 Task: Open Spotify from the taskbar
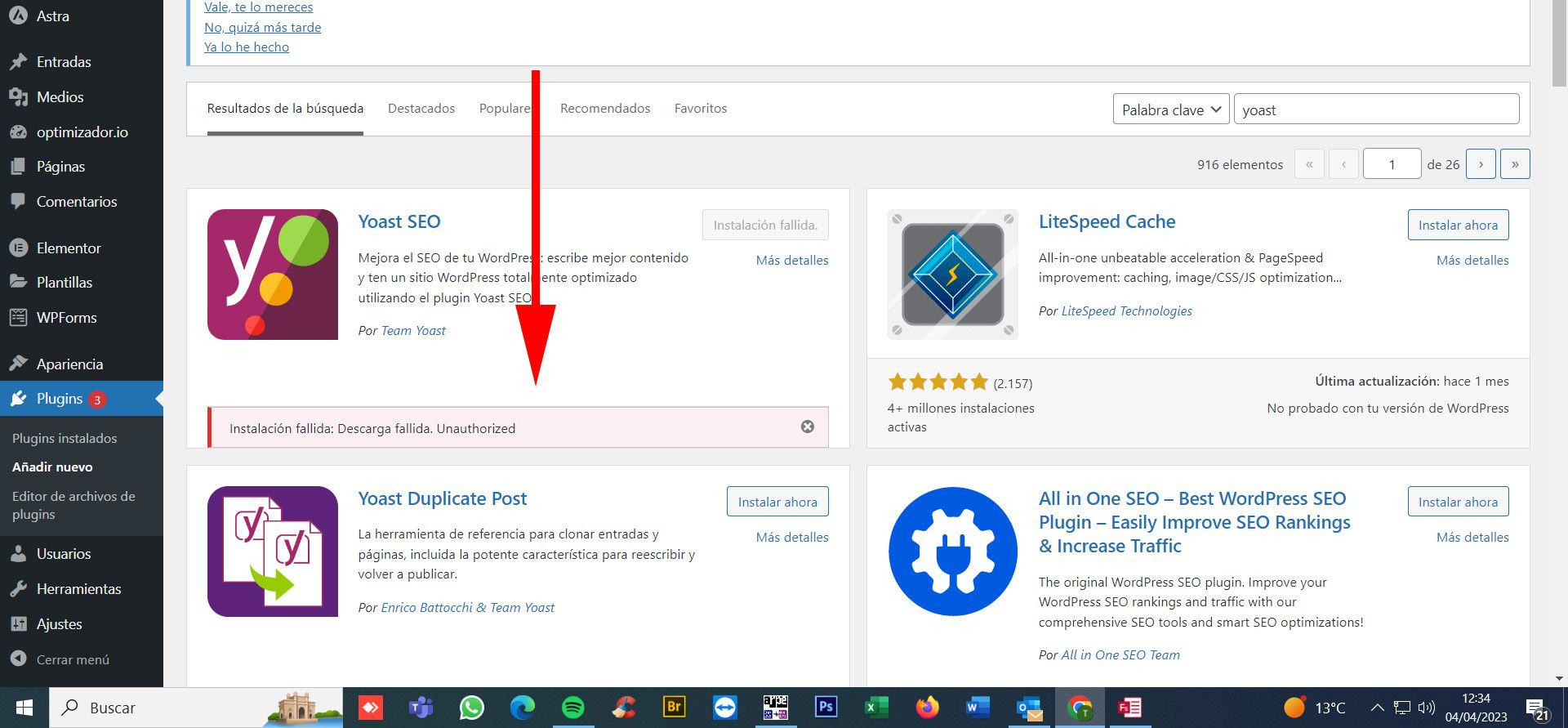pos(573,708)
